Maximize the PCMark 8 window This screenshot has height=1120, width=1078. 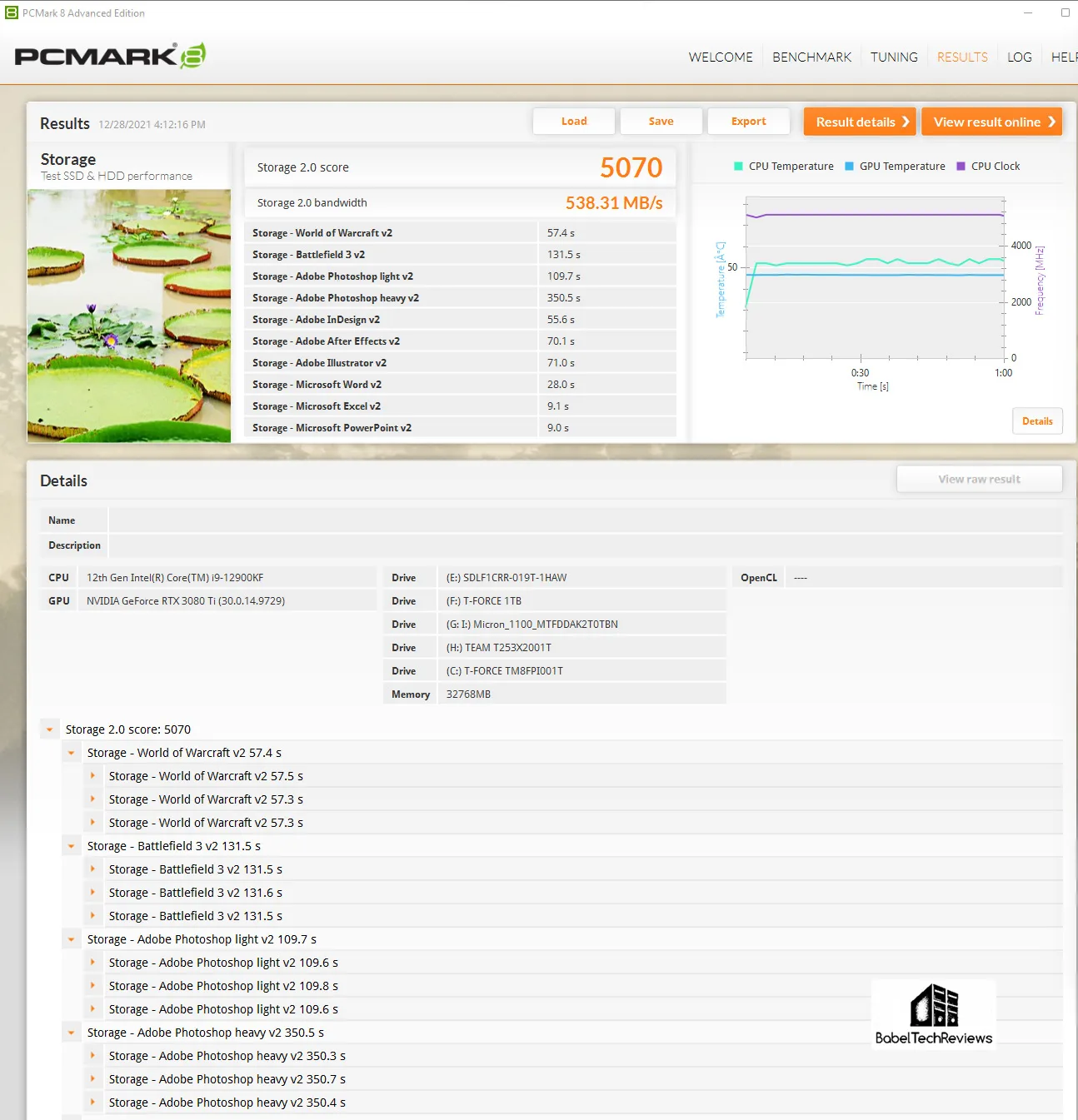click(1065, 12)
